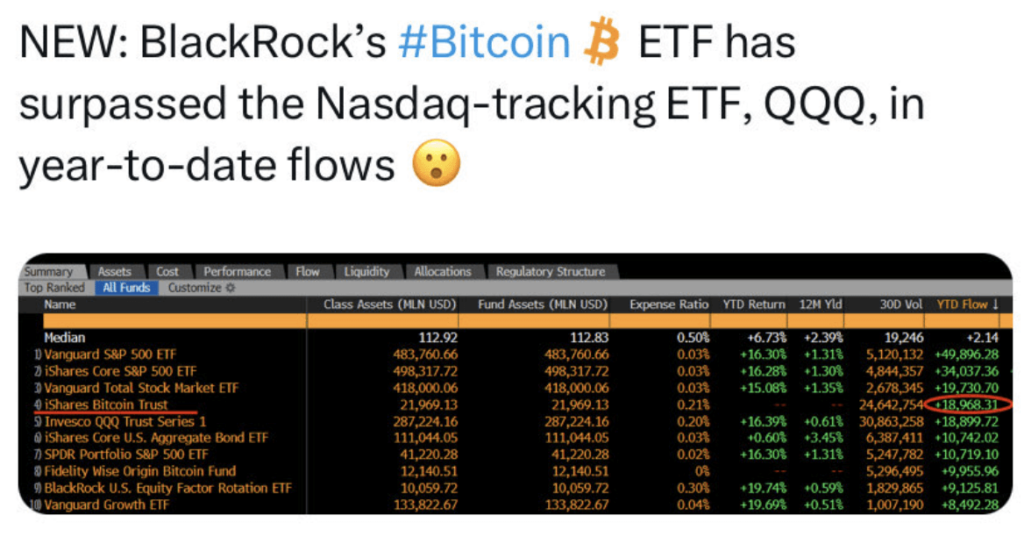Select the Performance tab
This screenshot has width=1024, height=558.
237,272
